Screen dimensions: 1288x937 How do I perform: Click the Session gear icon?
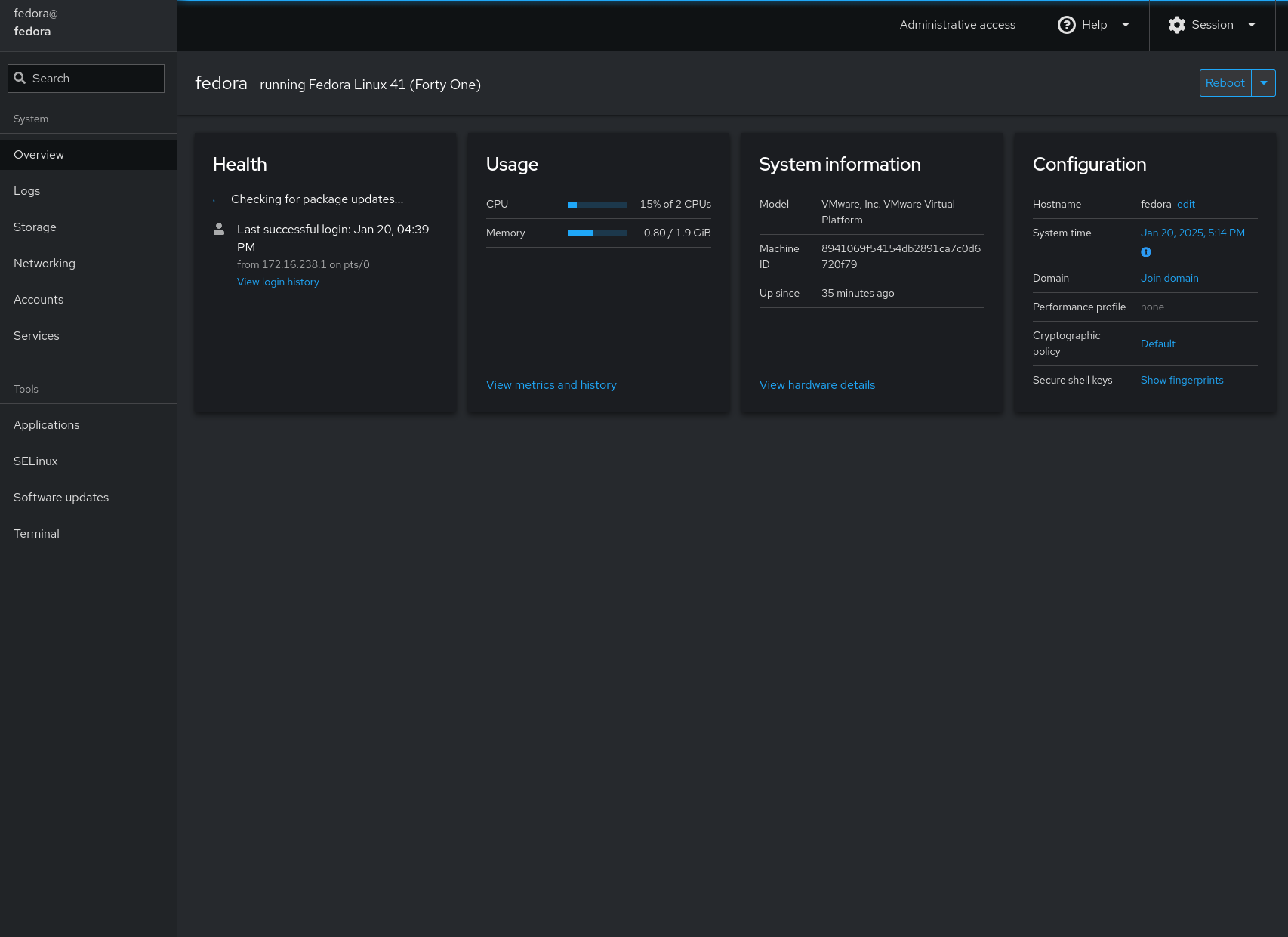coord(1176,25)
